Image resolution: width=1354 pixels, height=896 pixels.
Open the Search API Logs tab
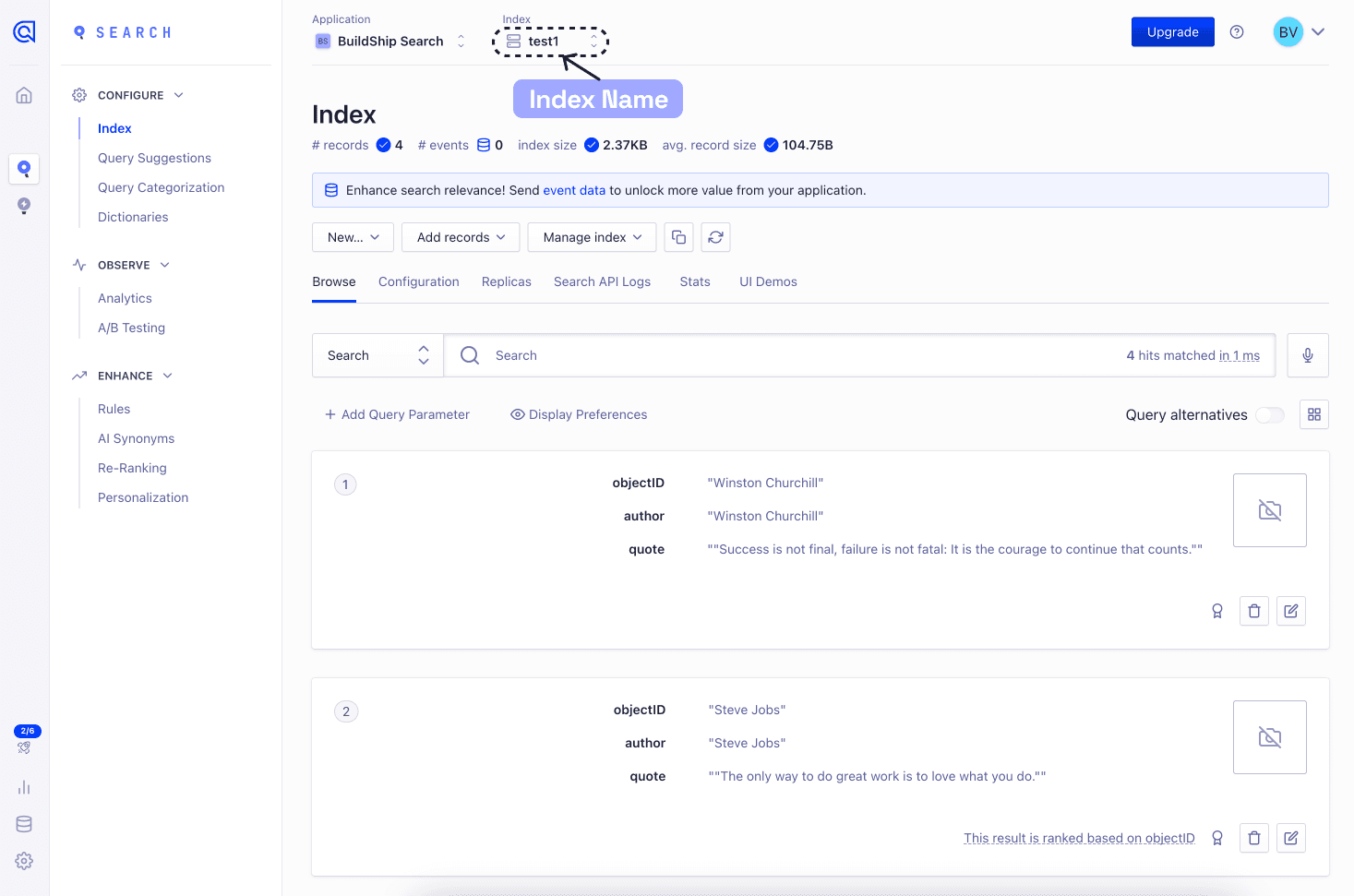pos(602,281)
